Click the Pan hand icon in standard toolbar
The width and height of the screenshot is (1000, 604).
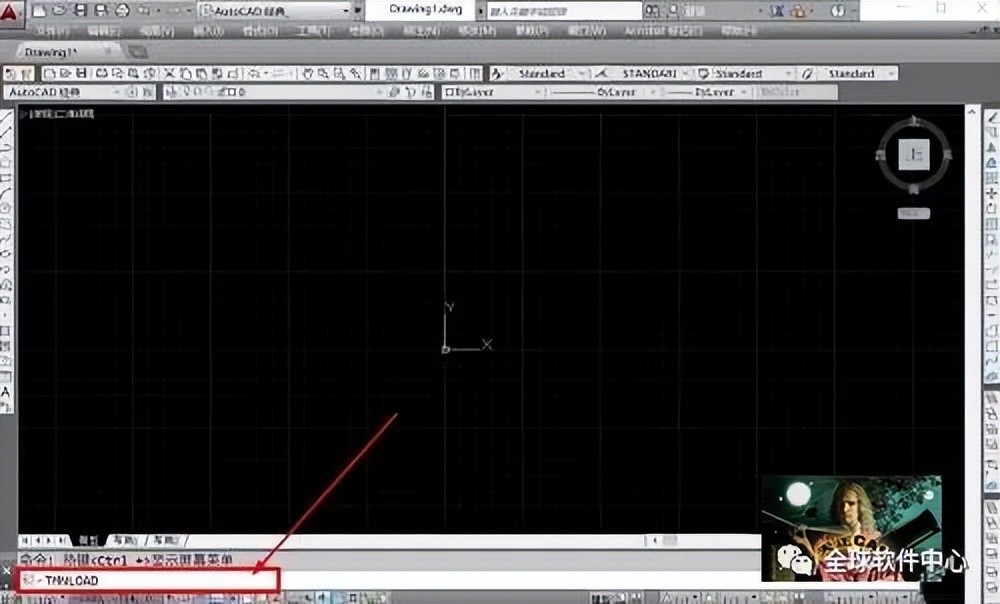click(308, 74)
